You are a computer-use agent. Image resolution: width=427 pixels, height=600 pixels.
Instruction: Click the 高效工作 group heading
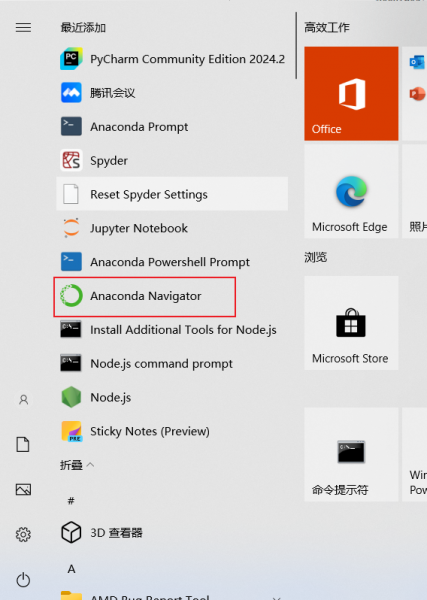(327, 27)
